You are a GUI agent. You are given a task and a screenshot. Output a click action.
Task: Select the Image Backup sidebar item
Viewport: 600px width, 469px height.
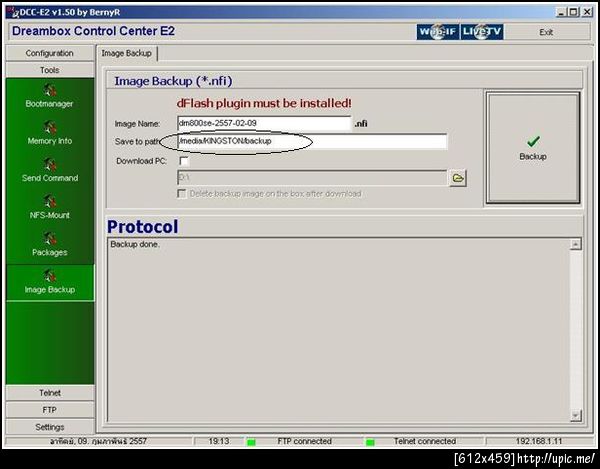(50, 283)
